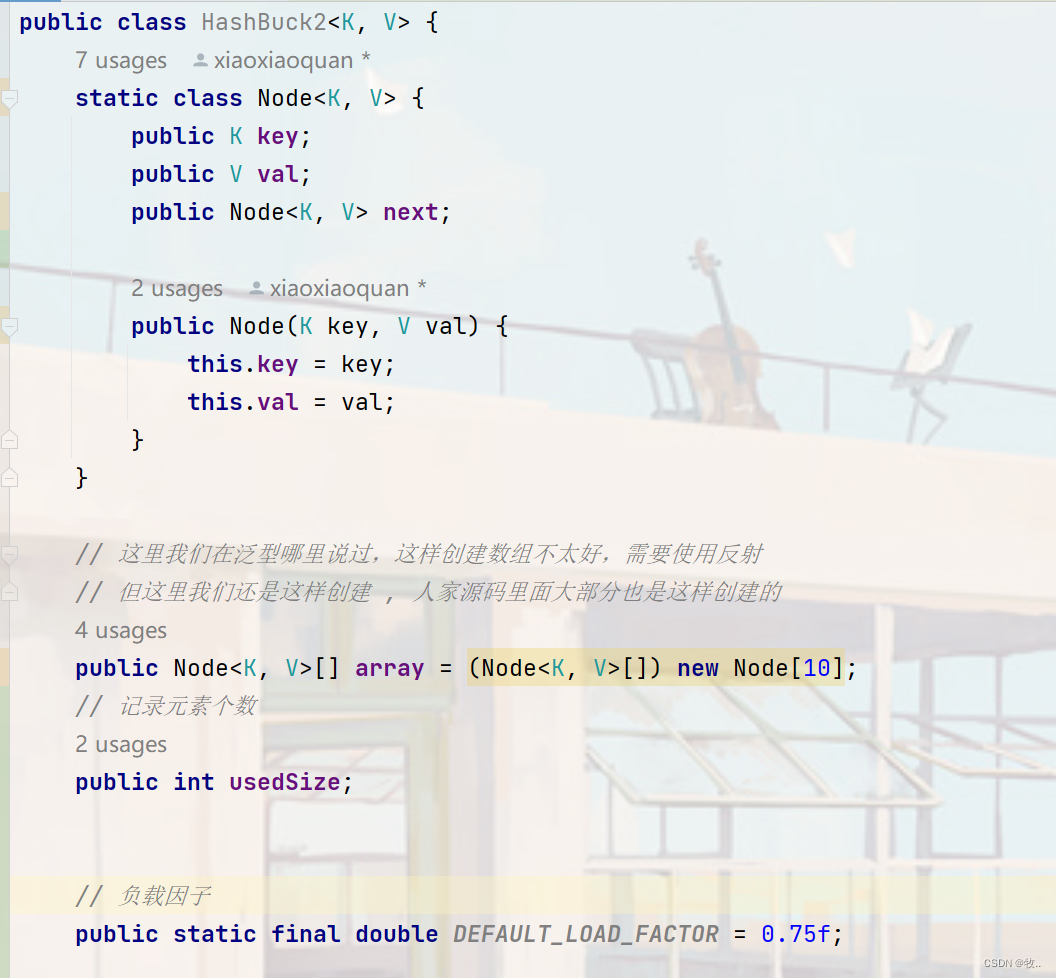
Task: Click the class name HashBuck2
Action: click(264, 22)
